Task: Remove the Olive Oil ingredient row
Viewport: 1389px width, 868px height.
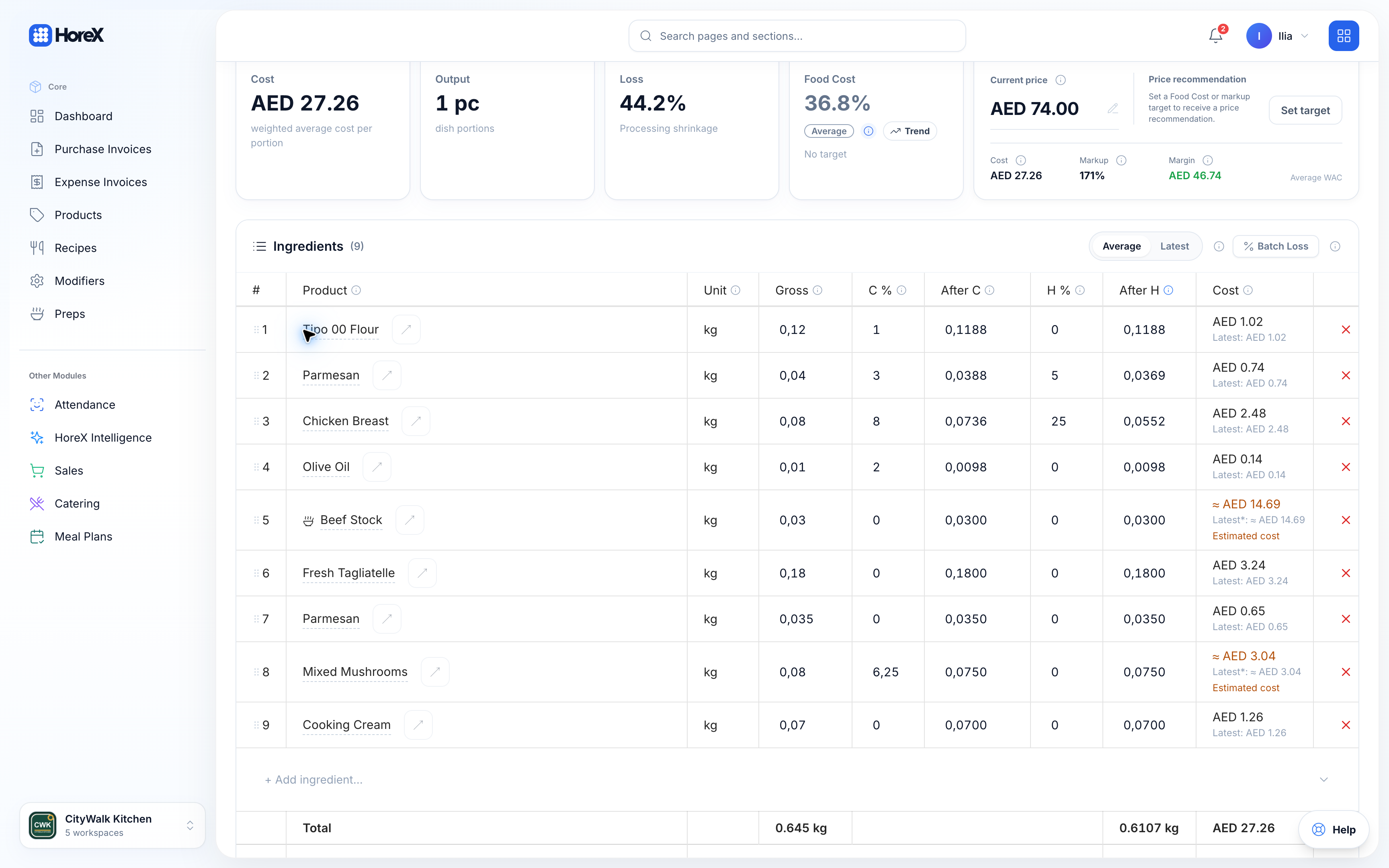Action: pyautogui.click(x=1345, y=467)
